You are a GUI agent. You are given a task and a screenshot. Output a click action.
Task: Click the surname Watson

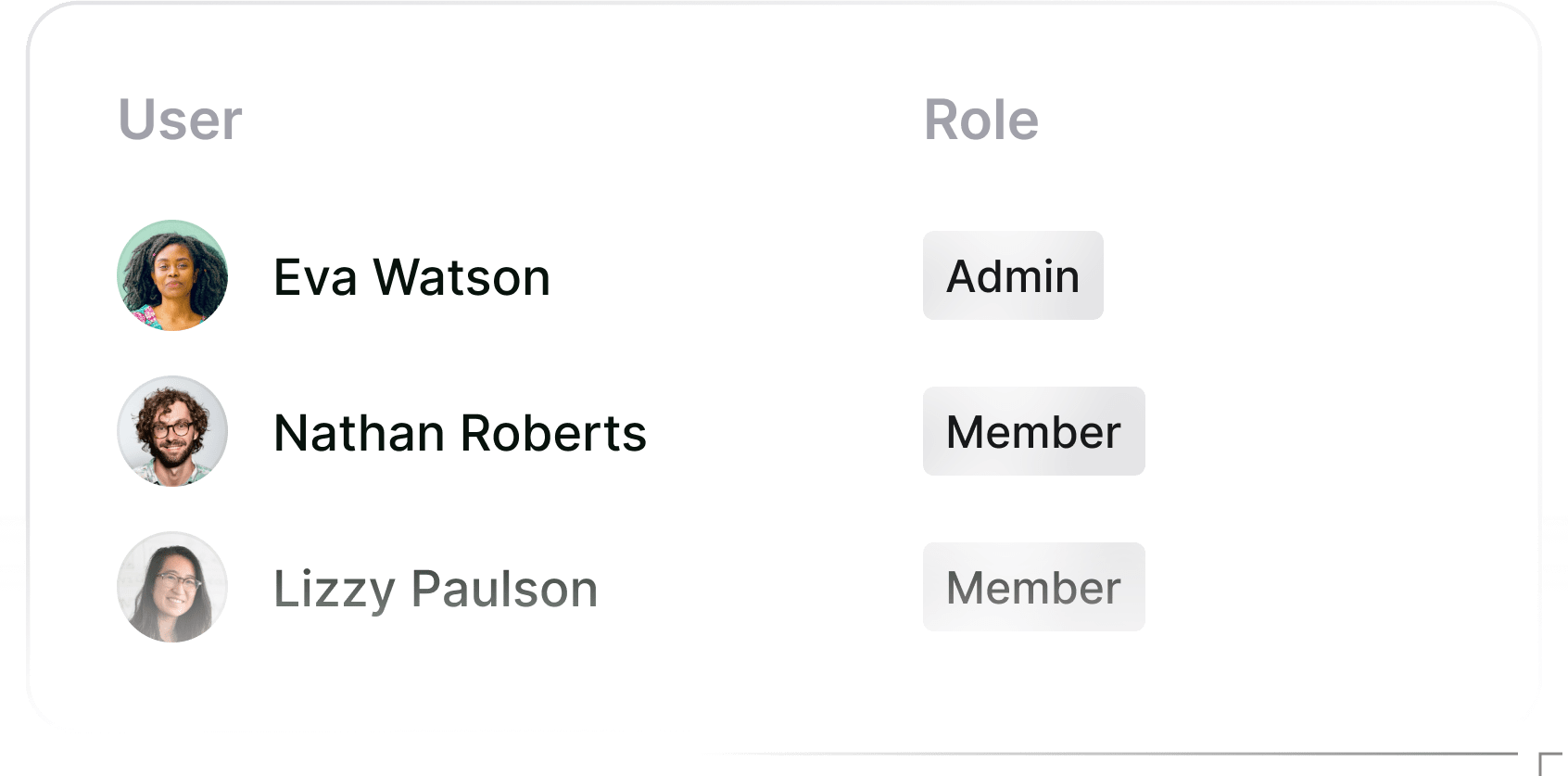462,277
